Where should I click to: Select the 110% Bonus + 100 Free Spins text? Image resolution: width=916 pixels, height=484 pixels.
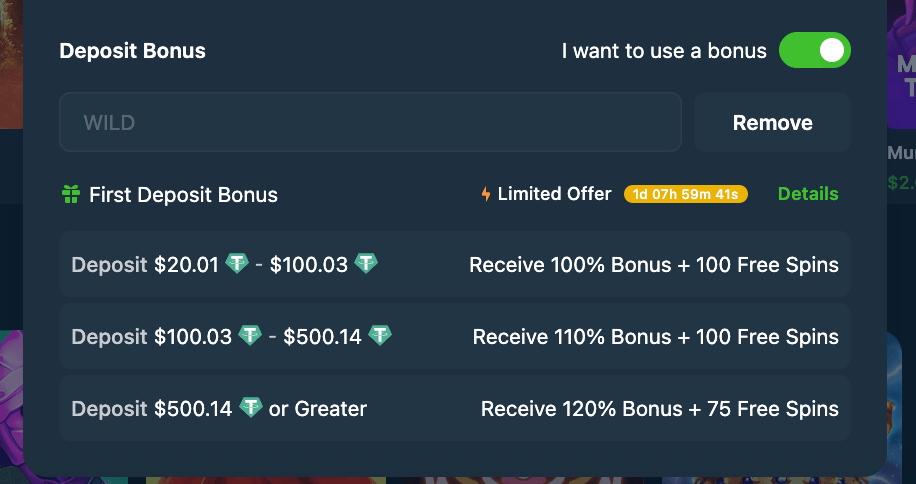point(656,337)
